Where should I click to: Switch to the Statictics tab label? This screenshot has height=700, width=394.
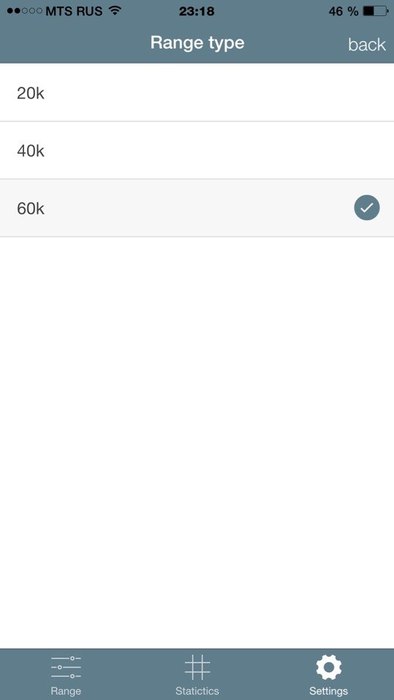tap(197, 691)
